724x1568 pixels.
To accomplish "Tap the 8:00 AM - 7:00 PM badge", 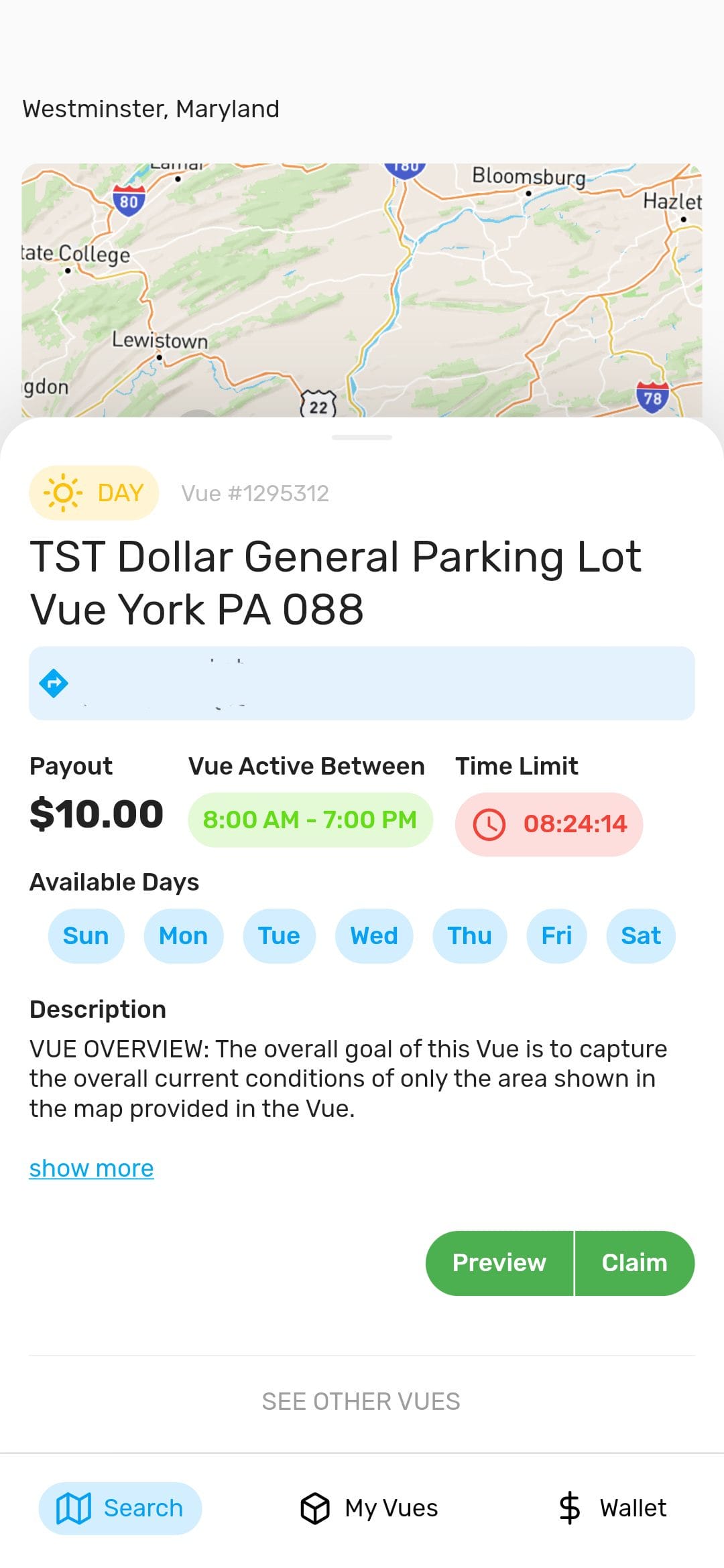I will [310, 820].
